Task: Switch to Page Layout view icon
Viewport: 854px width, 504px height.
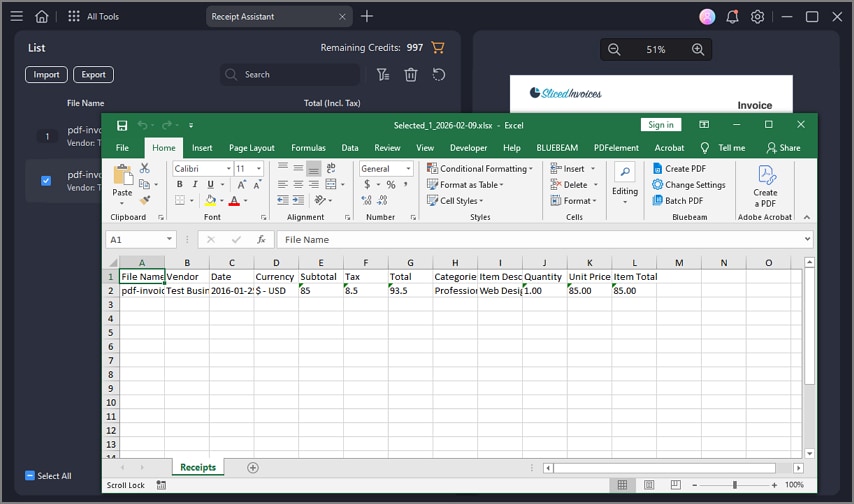Action: point(649,485)
